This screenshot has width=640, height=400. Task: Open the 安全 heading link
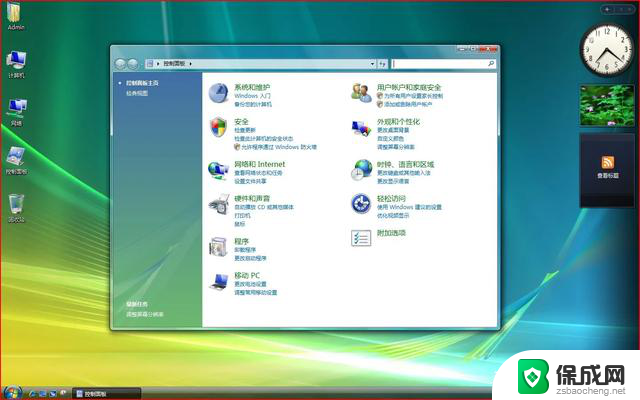(x=241, y=121)
